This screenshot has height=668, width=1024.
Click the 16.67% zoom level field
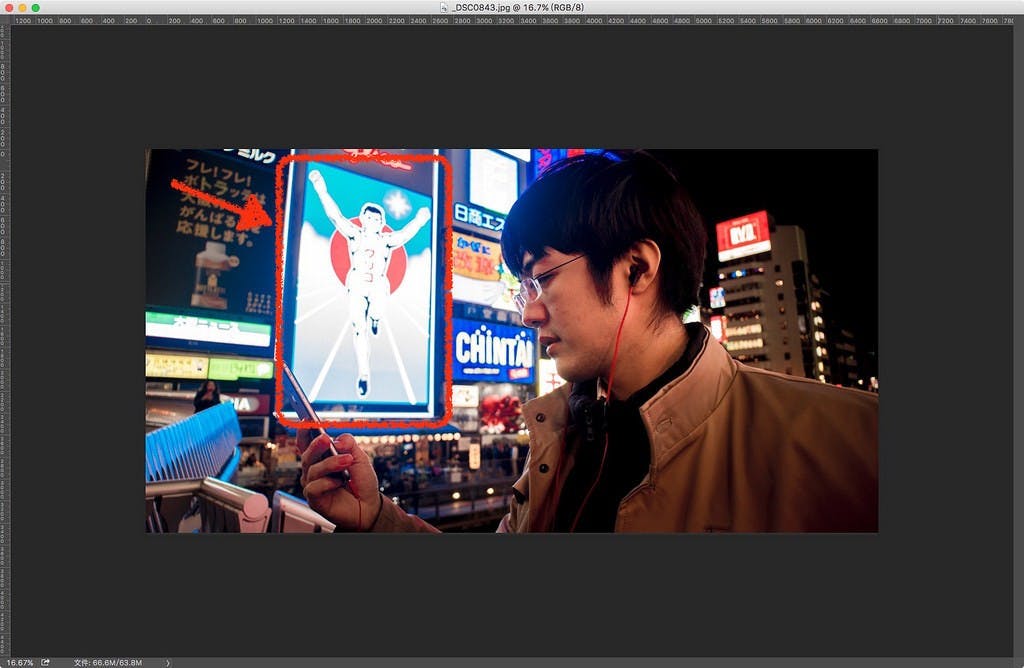coord(18,662)
